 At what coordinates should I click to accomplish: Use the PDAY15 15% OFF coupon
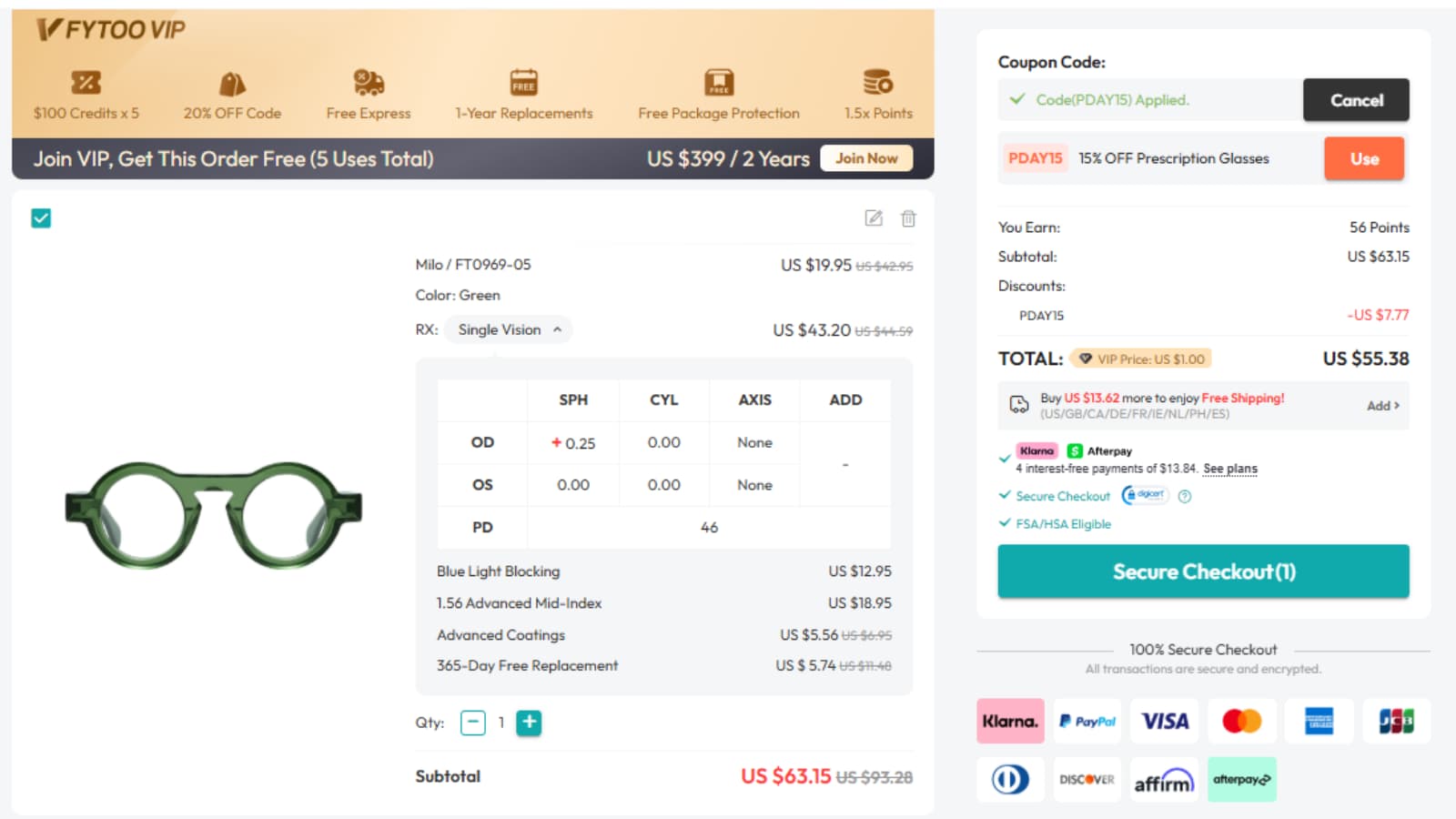[x=1364, y=158]
